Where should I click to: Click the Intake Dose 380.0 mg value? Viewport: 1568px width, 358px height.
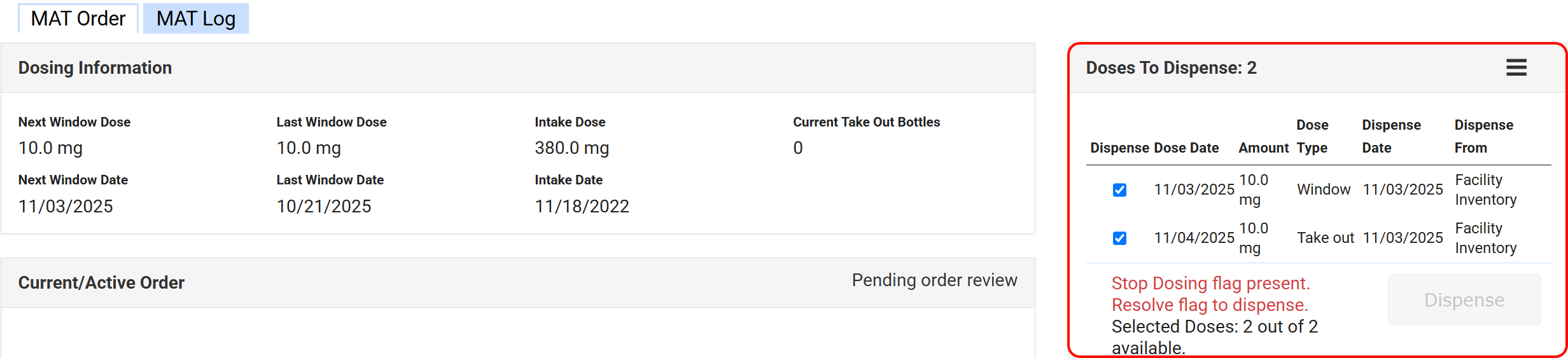[x=571, y=148]
